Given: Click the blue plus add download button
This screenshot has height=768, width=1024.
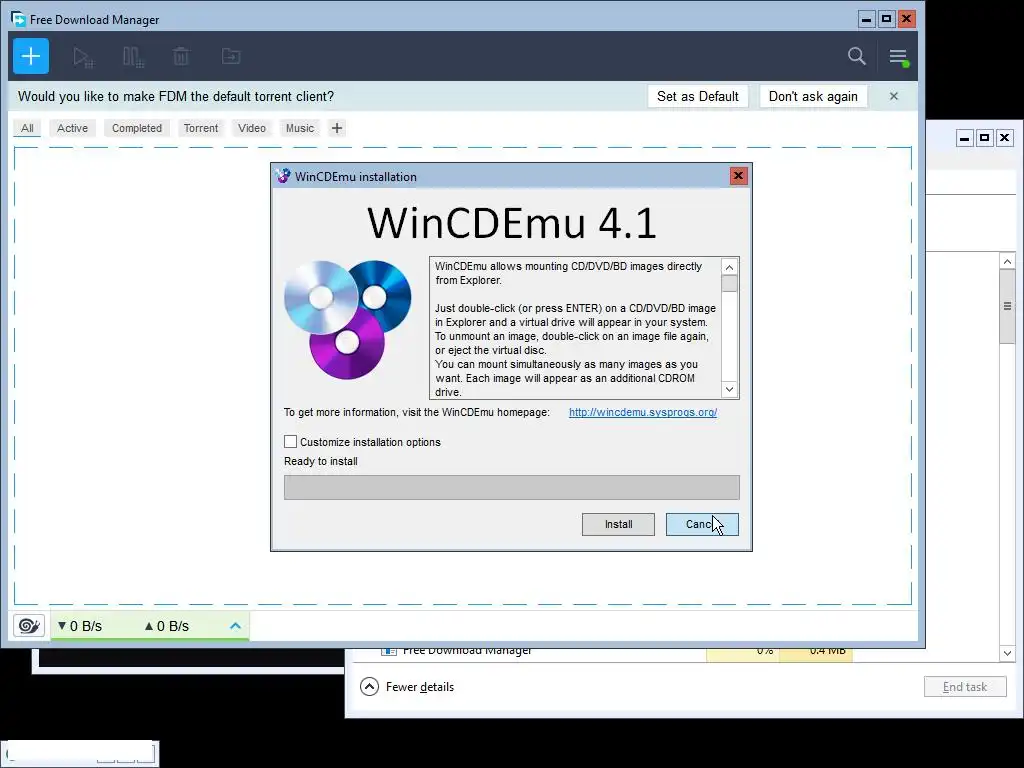Looking at the screenshot, I should click(x=31, y=56).
